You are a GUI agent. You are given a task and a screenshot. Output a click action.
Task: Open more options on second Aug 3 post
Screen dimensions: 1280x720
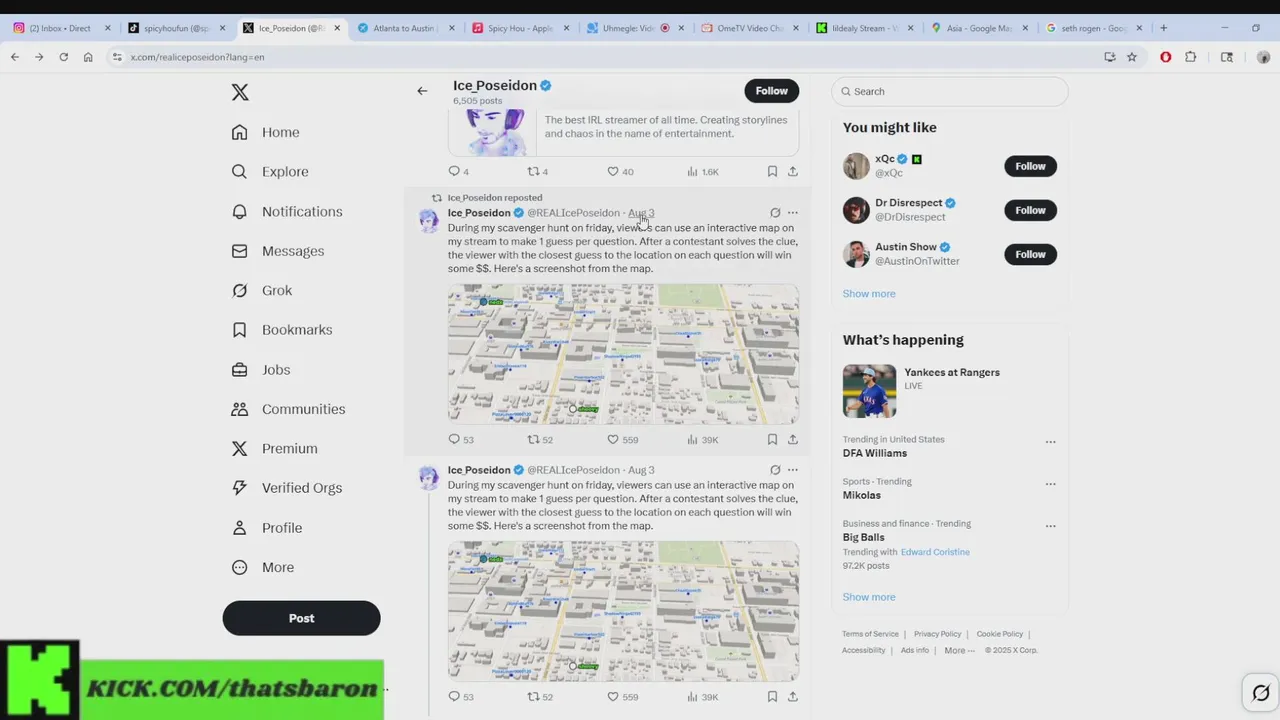793,470
